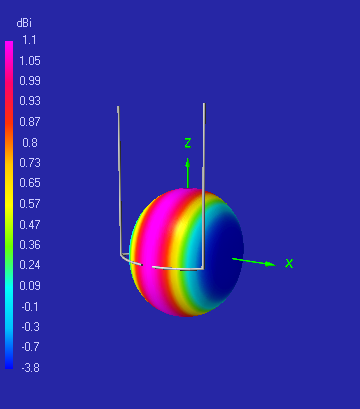The height and width of the screenshot is (409, 360).
Task: Click the horizontal wire at antenna base
Action: click(x=162, y=265)
